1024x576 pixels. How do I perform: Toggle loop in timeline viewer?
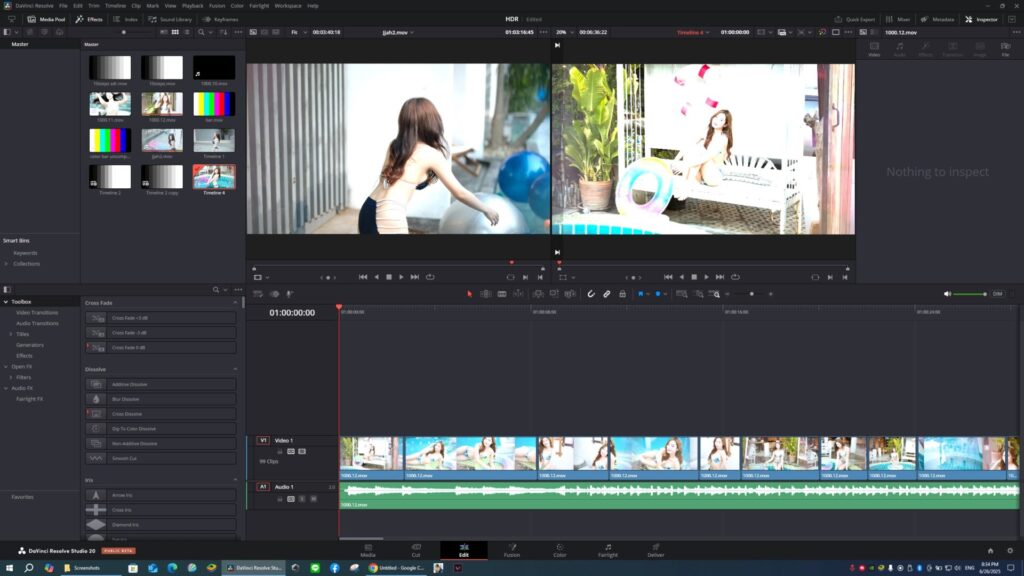(x=735, y=277)
